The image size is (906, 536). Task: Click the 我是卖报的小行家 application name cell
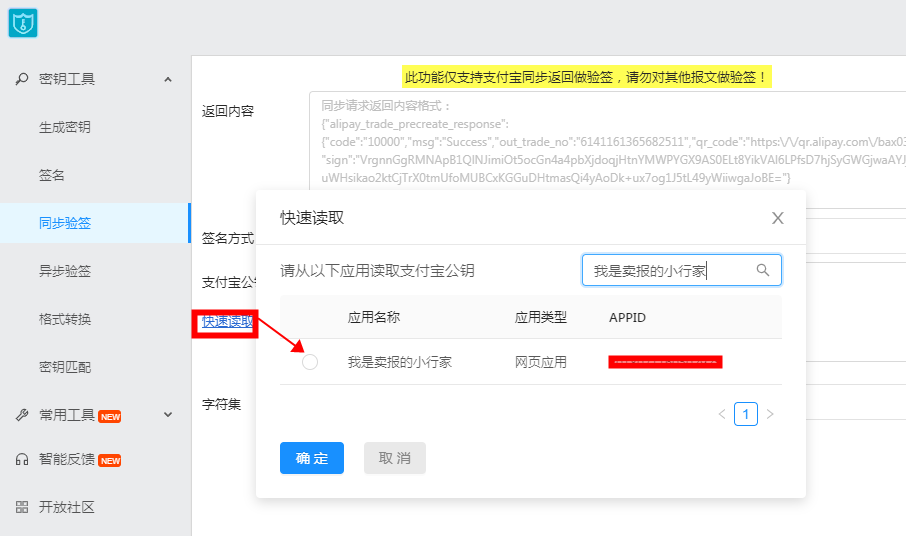pyautogui.click(x=399, y=362)
